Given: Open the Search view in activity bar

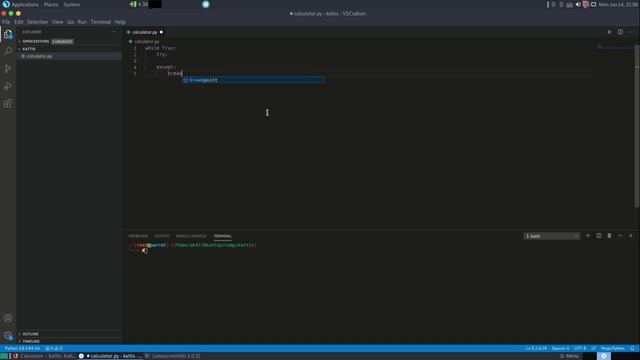Looking at the screenshot, I should (x=8, y=51).
